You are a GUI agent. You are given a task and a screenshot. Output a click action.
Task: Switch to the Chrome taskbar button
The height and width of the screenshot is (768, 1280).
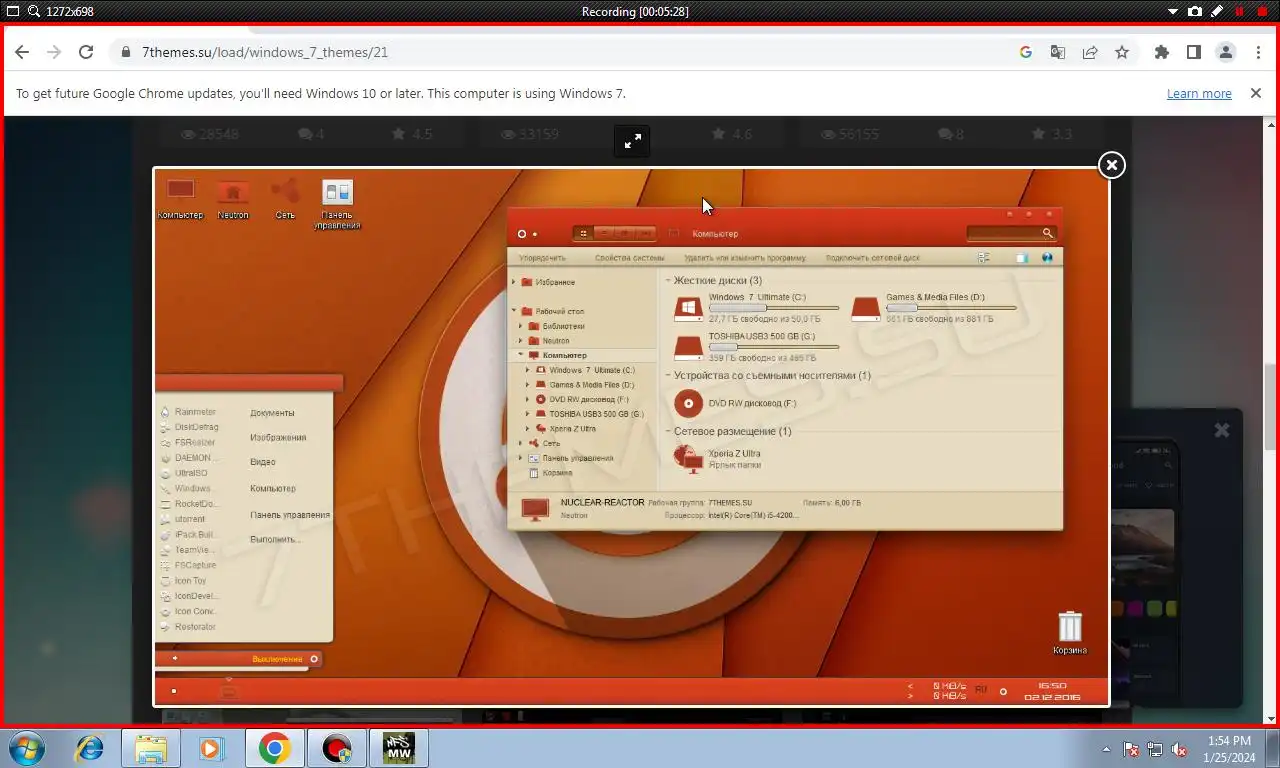pos(274,748)
